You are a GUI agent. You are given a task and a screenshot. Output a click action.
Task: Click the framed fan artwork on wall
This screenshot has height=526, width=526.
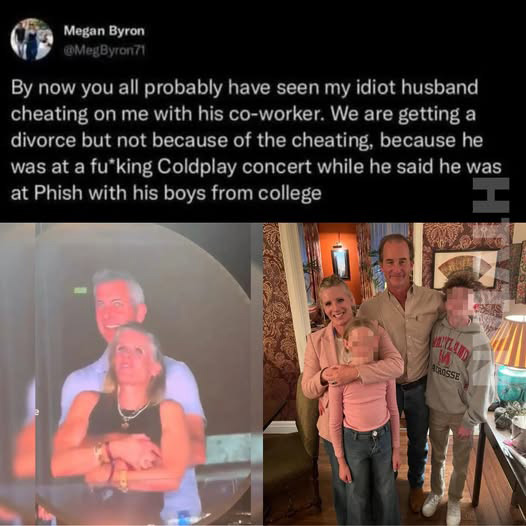tap(466, 268)
